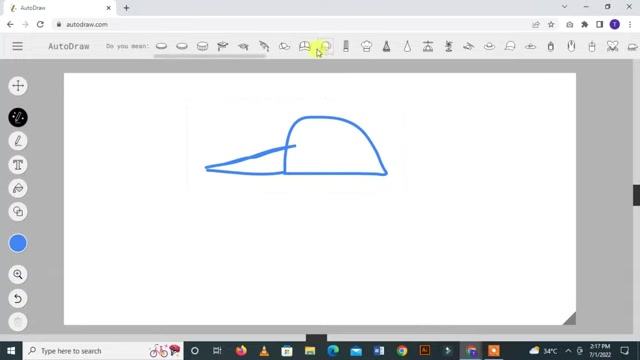Delete drawing with trash icon
This screenshot has height=360, width=640.
click(18, 322)
